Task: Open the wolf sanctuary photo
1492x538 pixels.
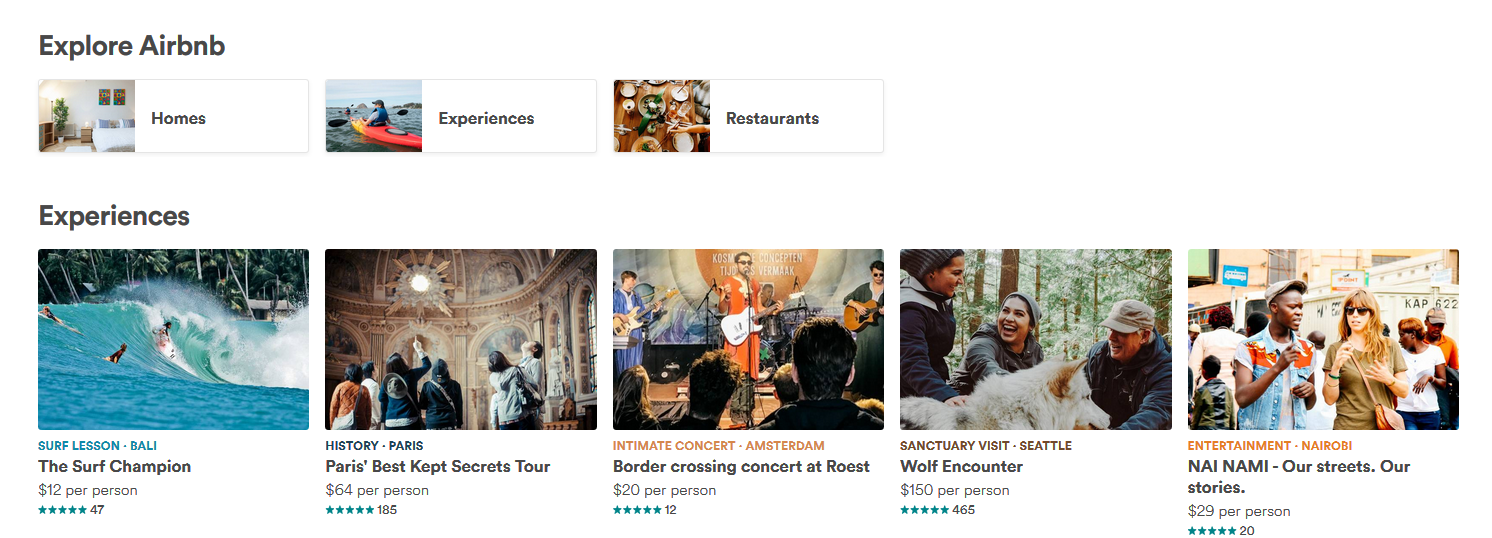Action: tap(1035, 339)
